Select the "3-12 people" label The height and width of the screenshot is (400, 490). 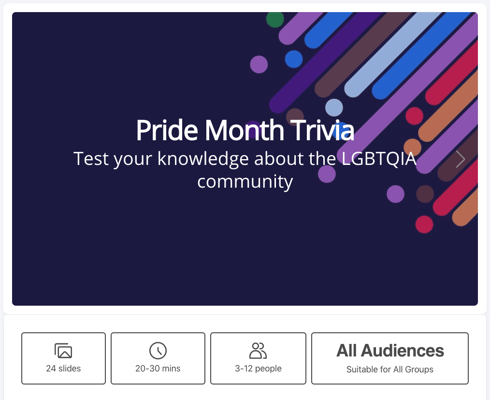click(x=258, y=368)
